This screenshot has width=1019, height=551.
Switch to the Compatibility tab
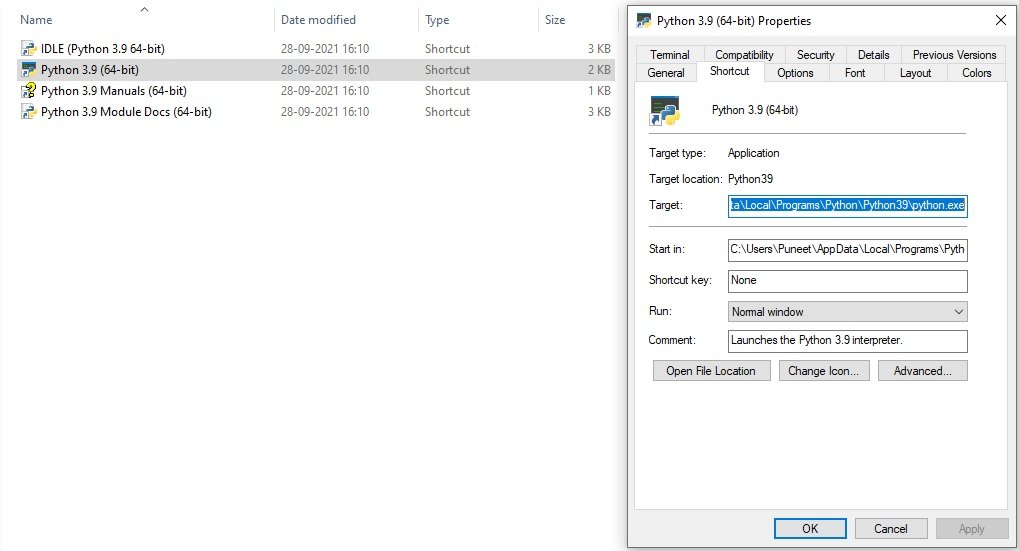pyautogui.click(x=744, y=55)
